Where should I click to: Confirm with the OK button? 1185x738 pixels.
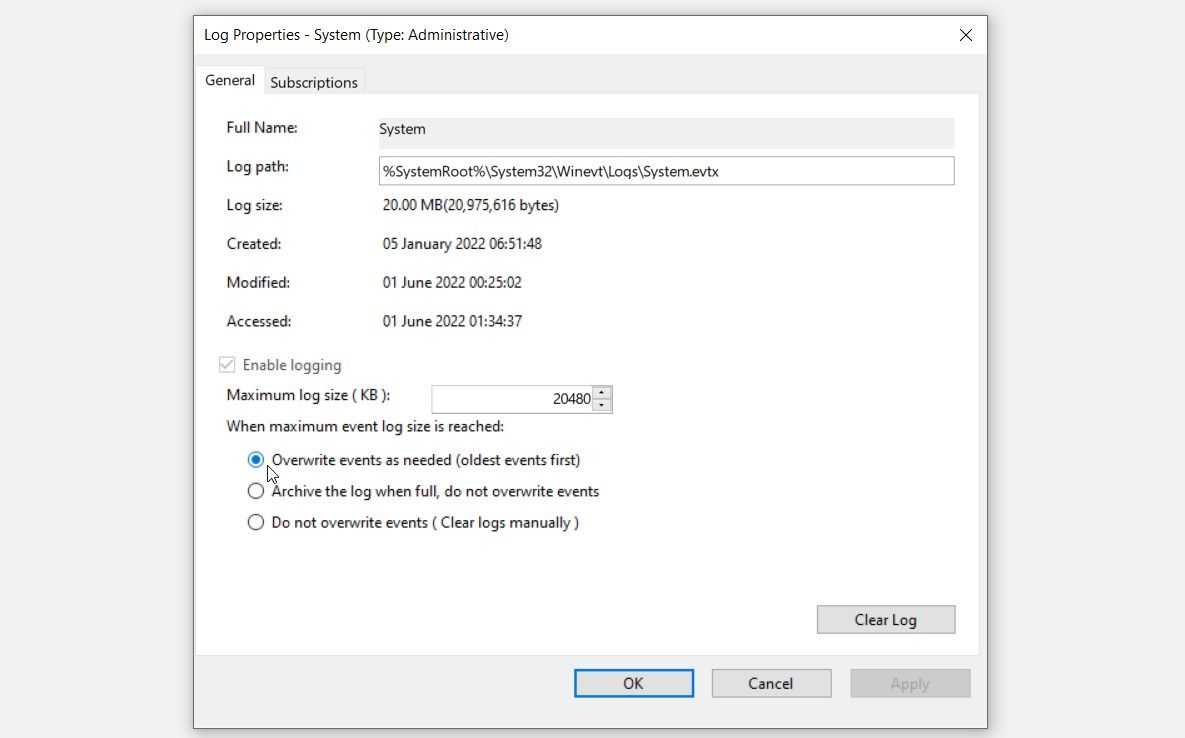(633, 683)
